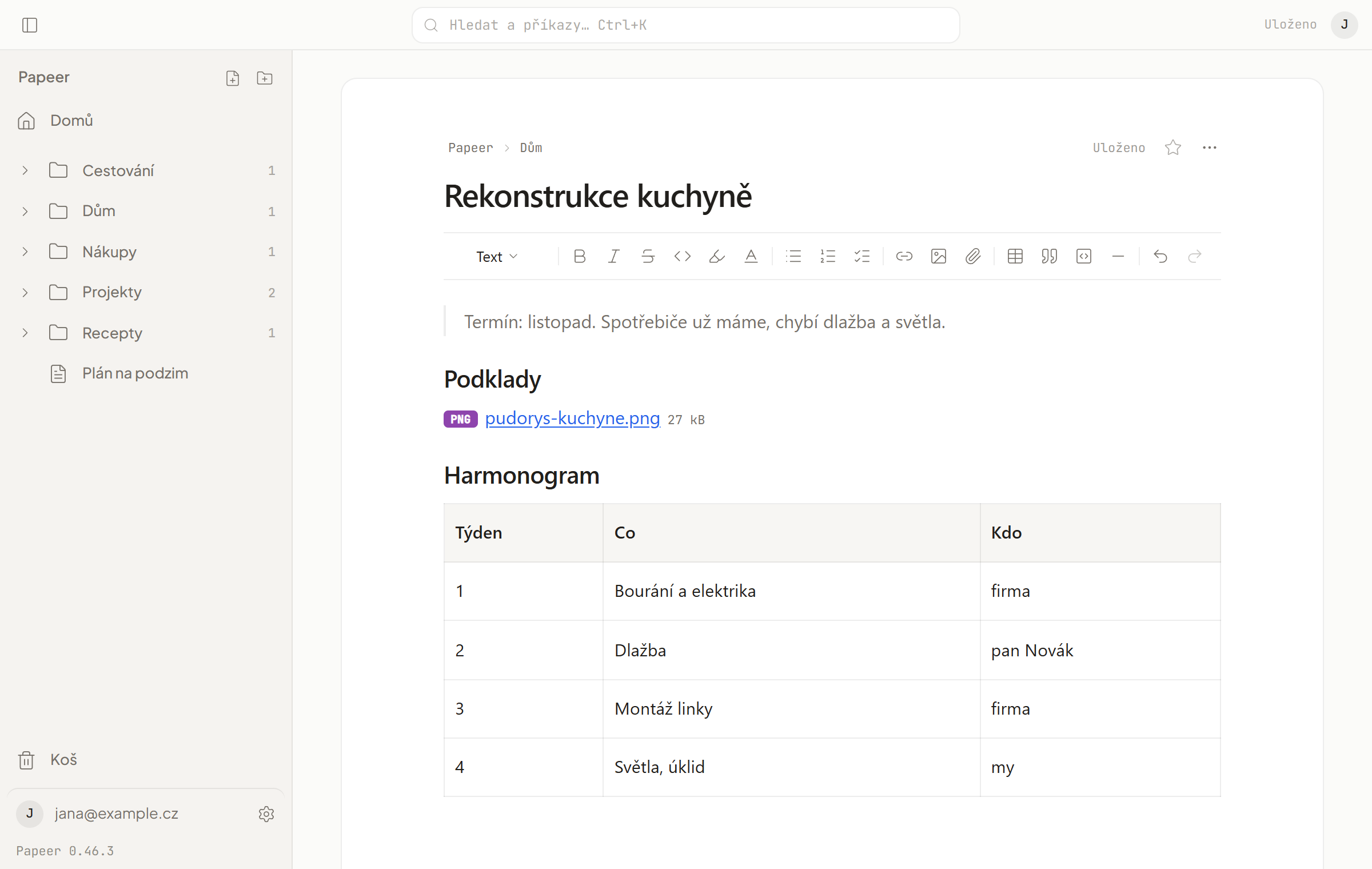Image resolution: width=1372 pixels, height=869 pixels.
Task: Open the J user avatar top right
Action: (1345, 25)
